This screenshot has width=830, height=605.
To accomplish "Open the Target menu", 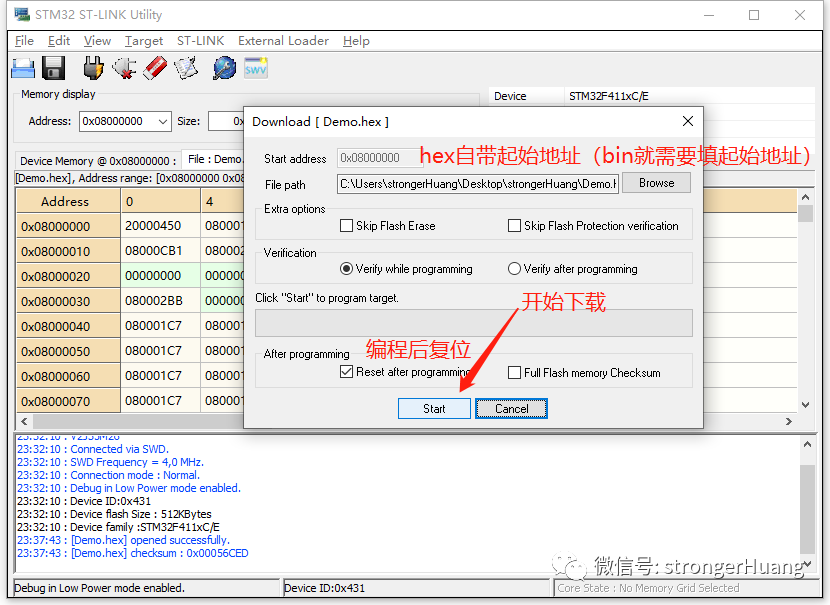I will click(144, 41).
